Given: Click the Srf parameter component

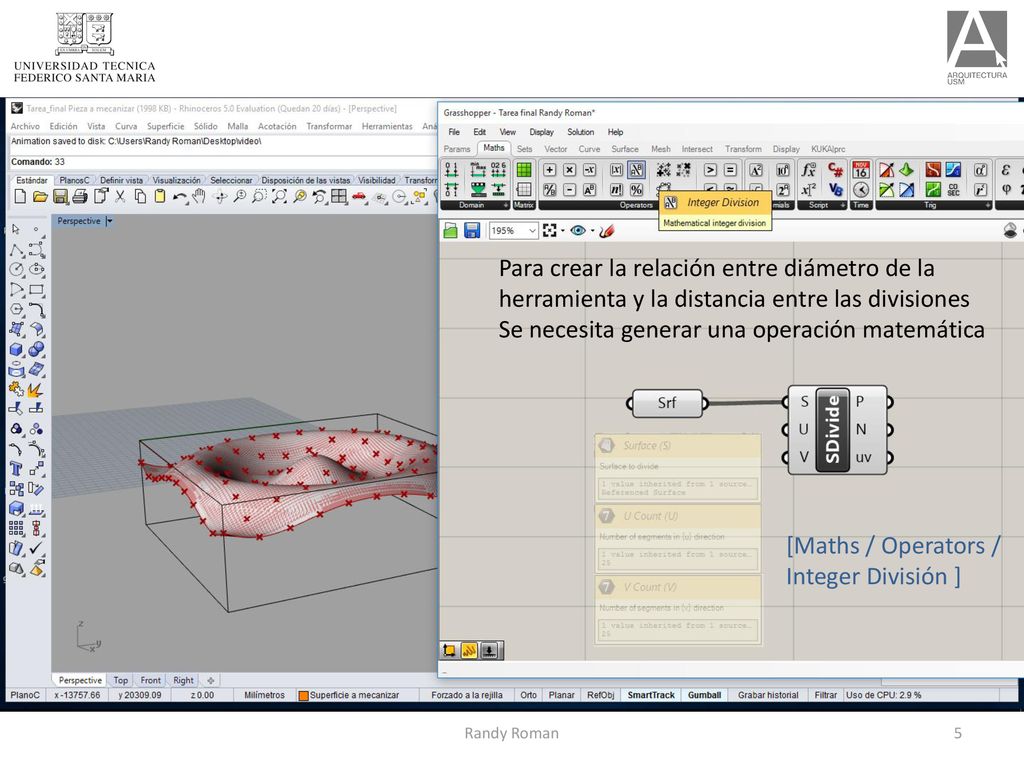Looking at the screenshot, I should pyautogui.click(x=667, y=403).
